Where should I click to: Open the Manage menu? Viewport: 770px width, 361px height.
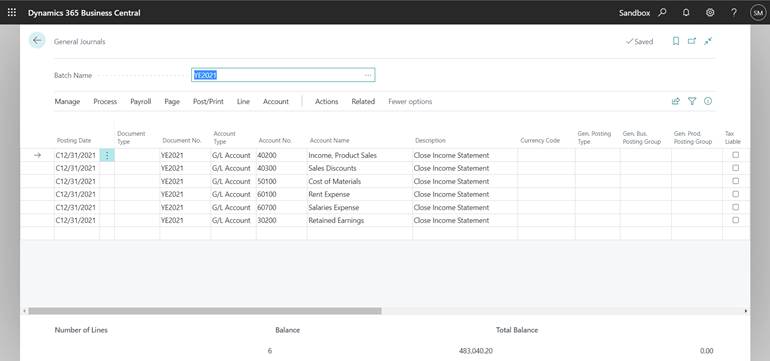[67, 101]
